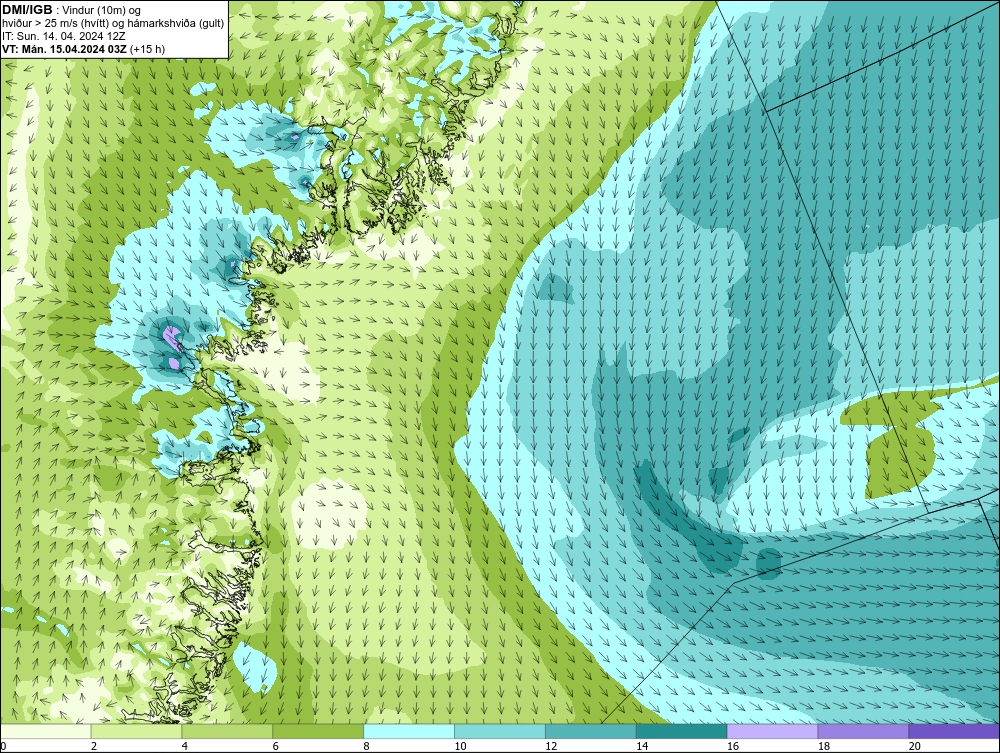This screenshot has width=1000, height=753.
Task: Click the '(+15 h)' forecast offset text
Action: (x=147, y=49)
